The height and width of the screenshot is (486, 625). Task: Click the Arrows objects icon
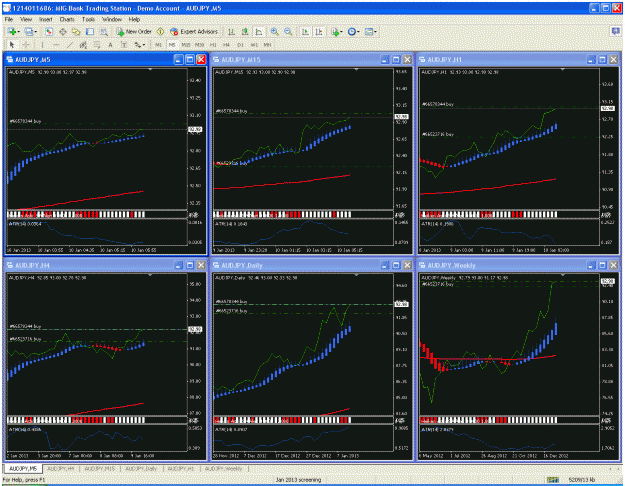tap(138, 45)
